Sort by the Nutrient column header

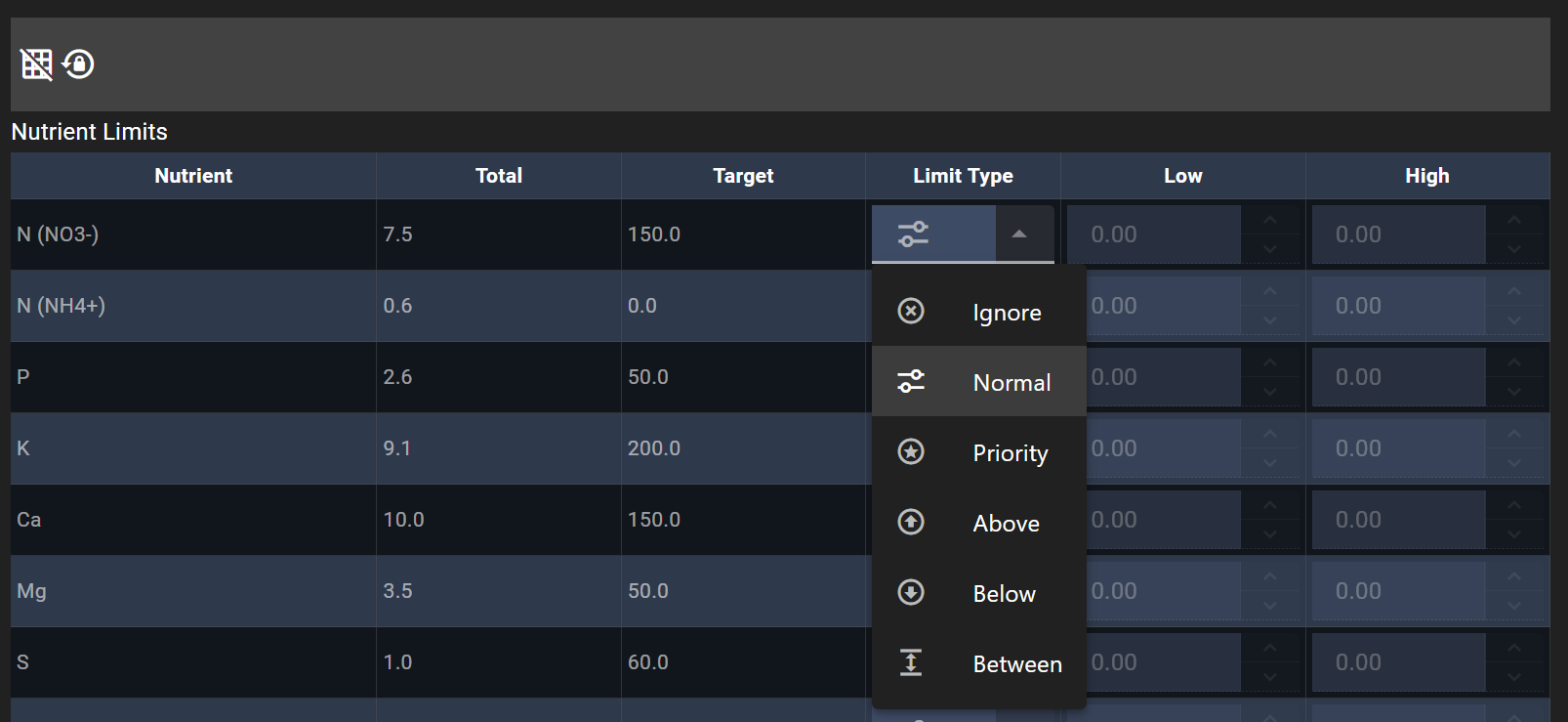[x=193, y=176]
